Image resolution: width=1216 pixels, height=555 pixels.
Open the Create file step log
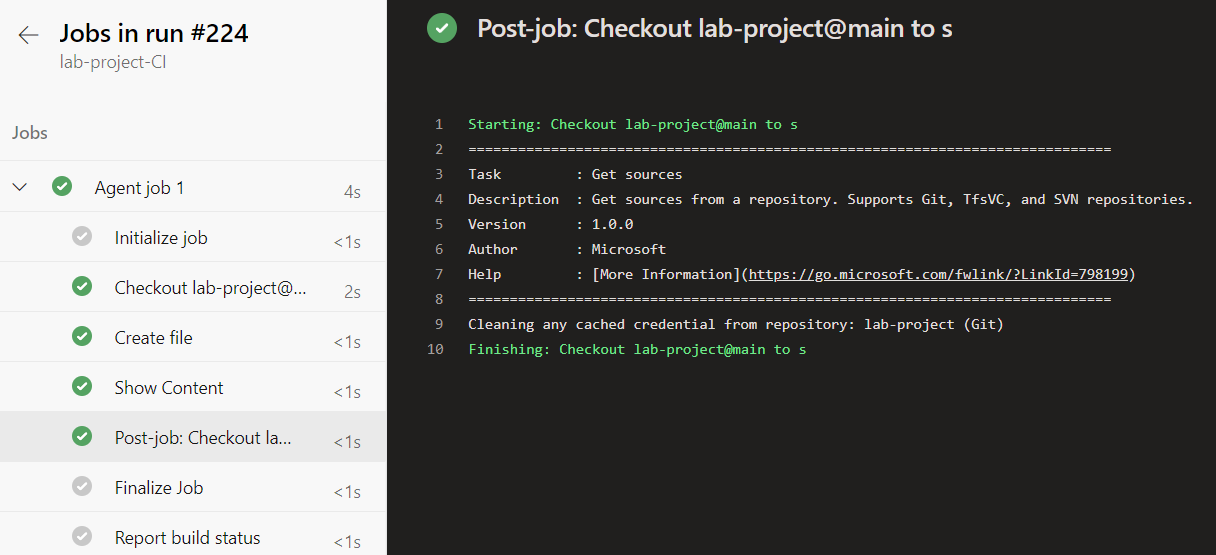point(193,337)
